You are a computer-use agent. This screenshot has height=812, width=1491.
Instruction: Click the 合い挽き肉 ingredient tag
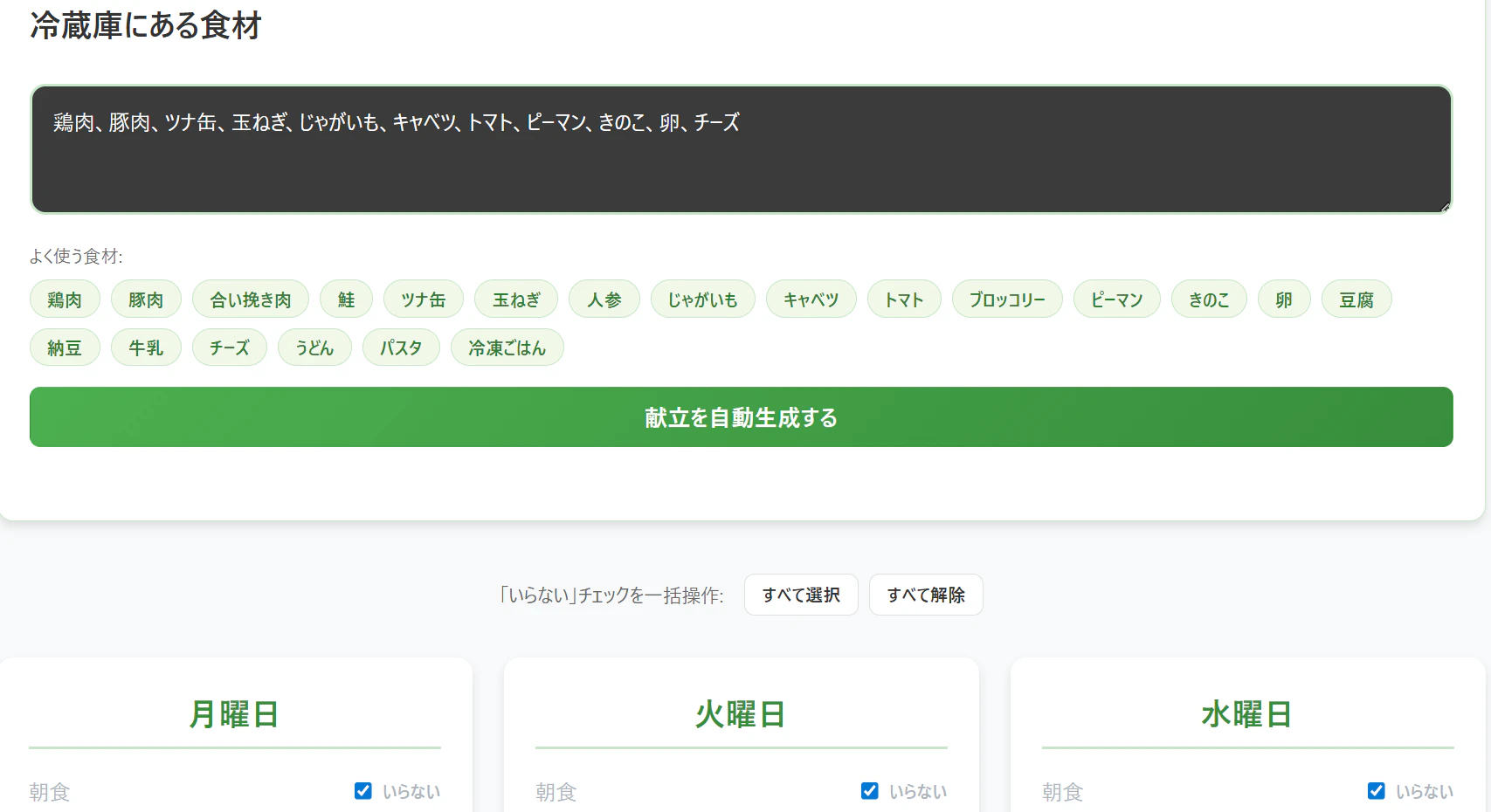pyautogui.click(x=251, y=299)
